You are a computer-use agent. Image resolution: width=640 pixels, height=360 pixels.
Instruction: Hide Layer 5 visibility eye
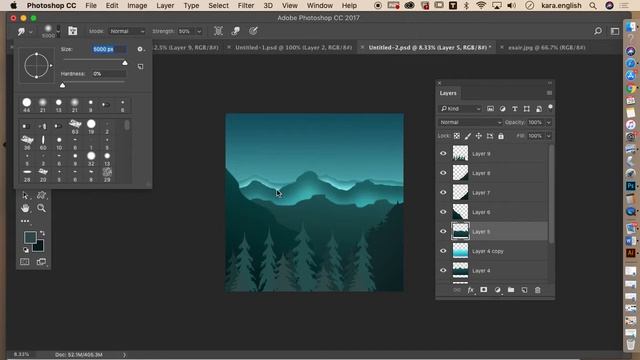tap(443, 231)
